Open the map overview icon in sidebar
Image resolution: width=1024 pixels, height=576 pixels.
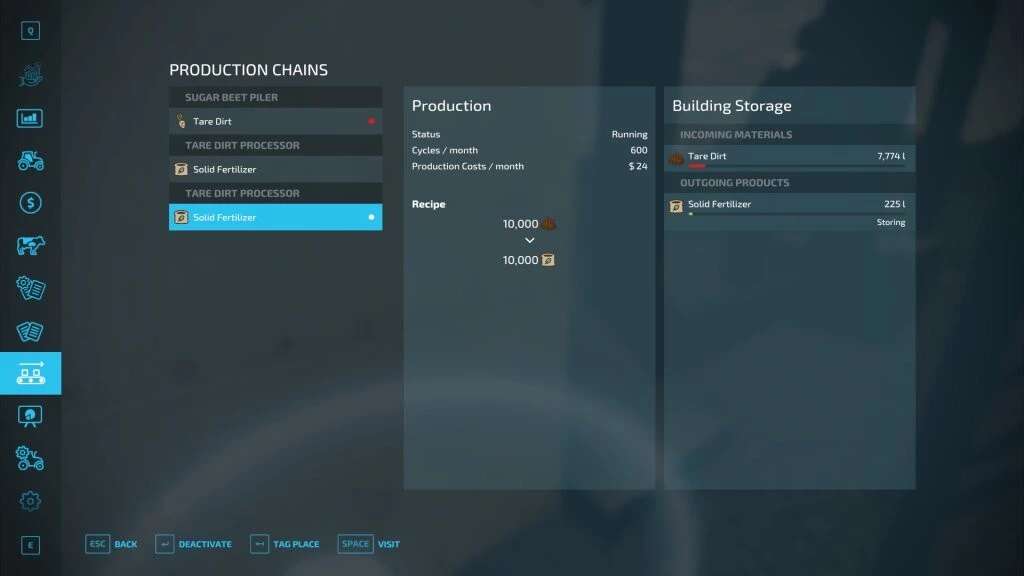pyautogui.click(x=30, y=74)
